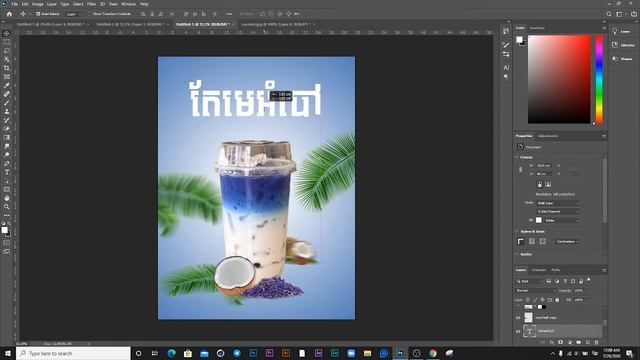Select the Zoom tool in the toolbox

click(x=7, y=207)
